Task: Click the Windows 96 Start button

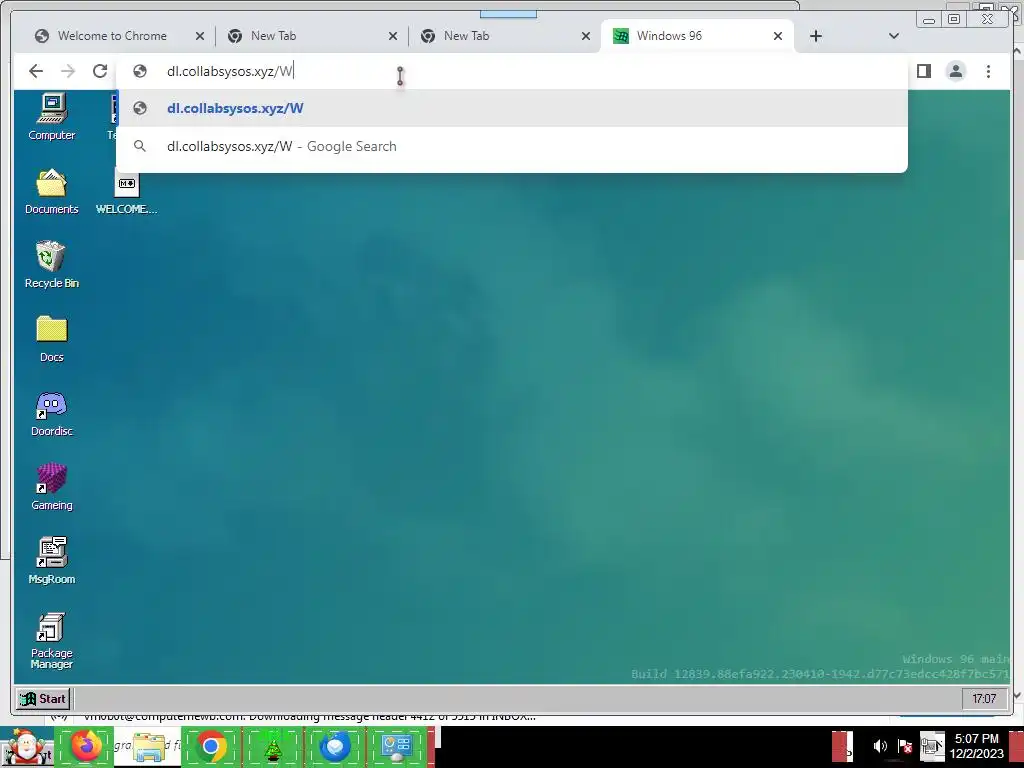Action: (42, 699)
